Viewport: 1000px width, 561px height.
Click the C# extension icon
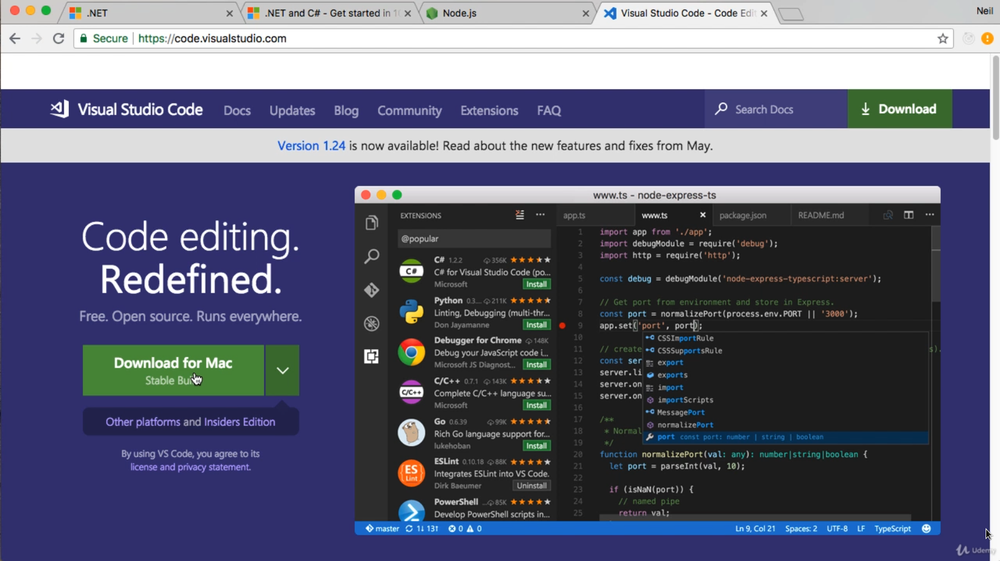pos(411,271)
